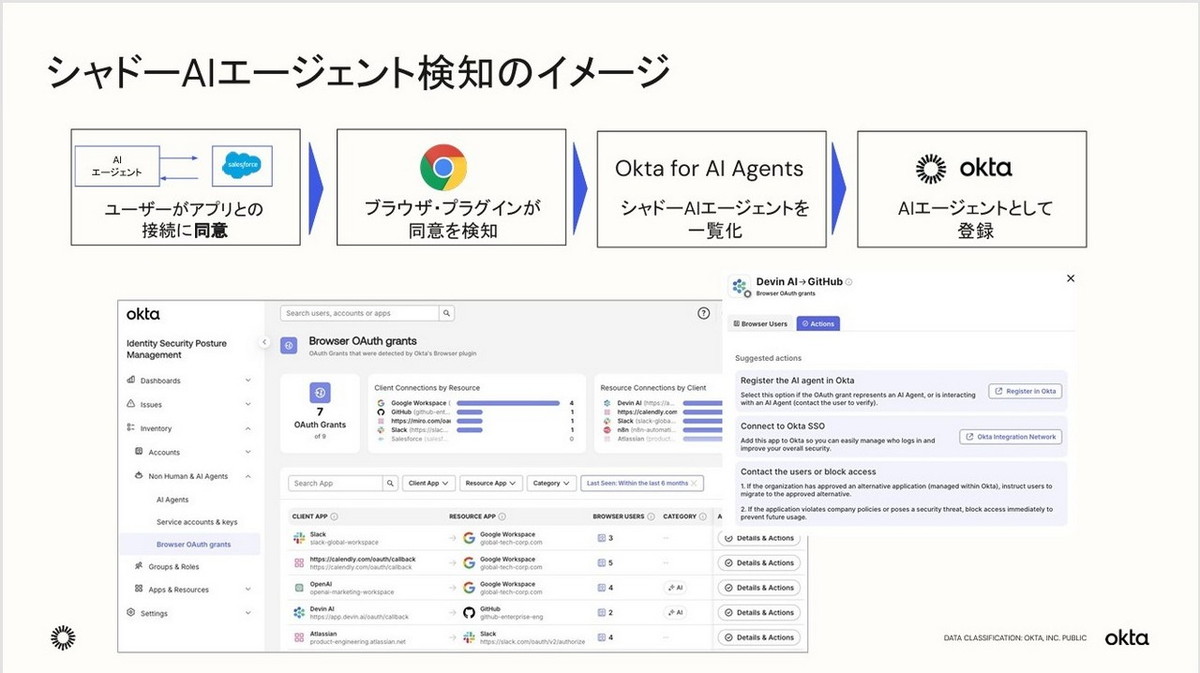1200x673 pixels.
Task: Click browser users count 5 in calendly row
Action: tap(605, 563)
